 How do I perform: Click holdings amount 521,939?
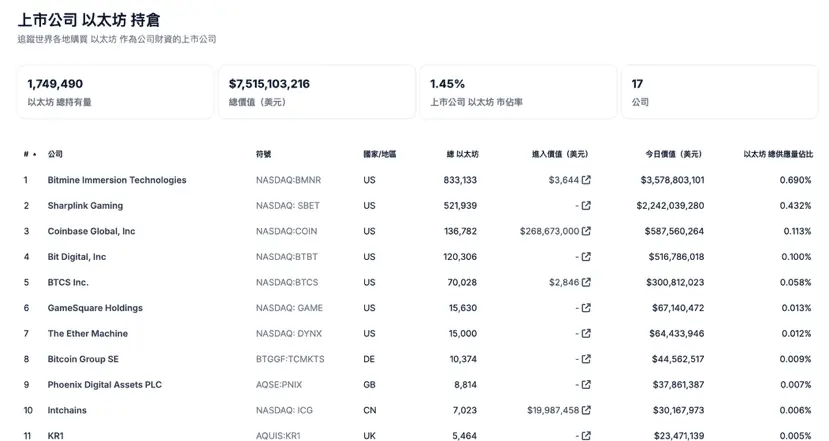460,206
